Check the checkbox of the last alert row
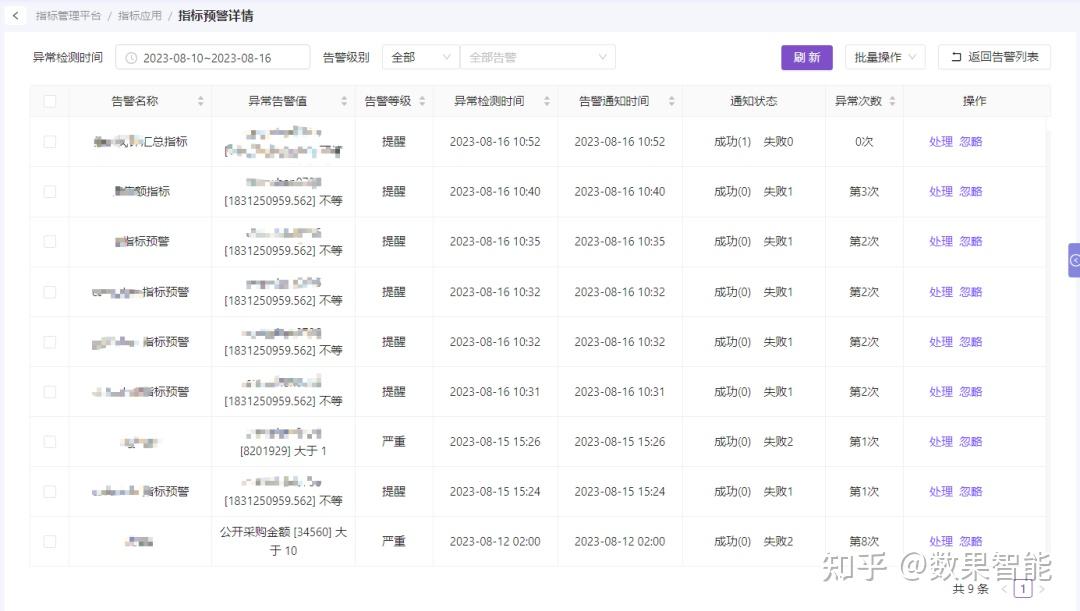This screenshot has height=611, width=1080. [x=48, y=540]
